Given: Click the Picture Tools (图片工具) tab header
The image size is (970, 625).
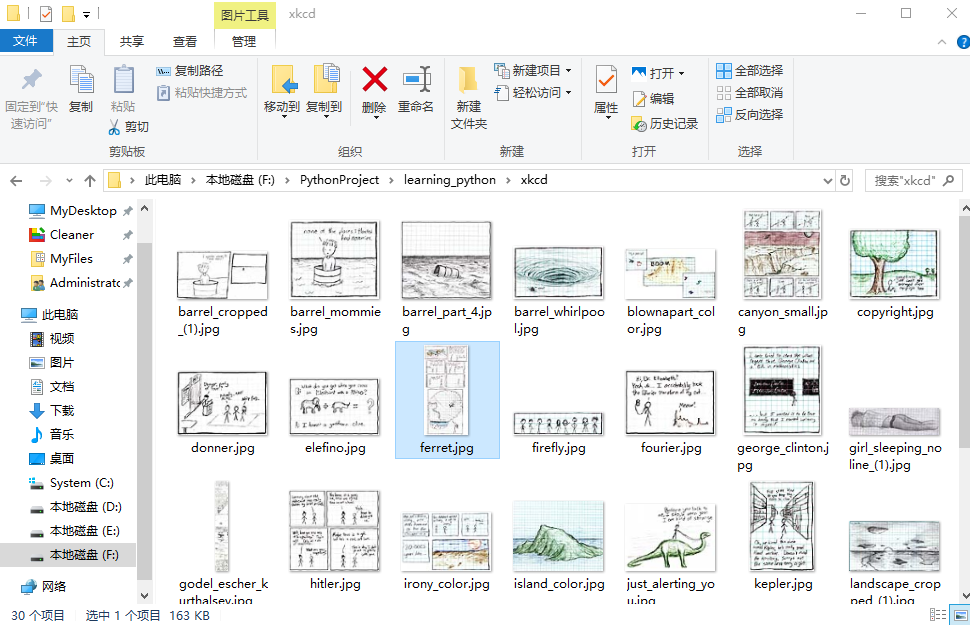Looking at the screenshot, I should (244, 15).
